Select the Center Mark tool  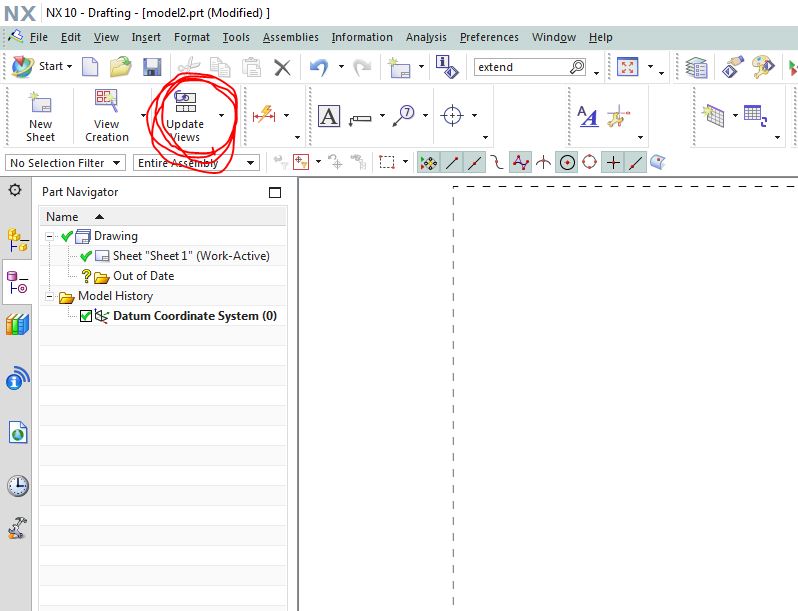pos(452,115)
